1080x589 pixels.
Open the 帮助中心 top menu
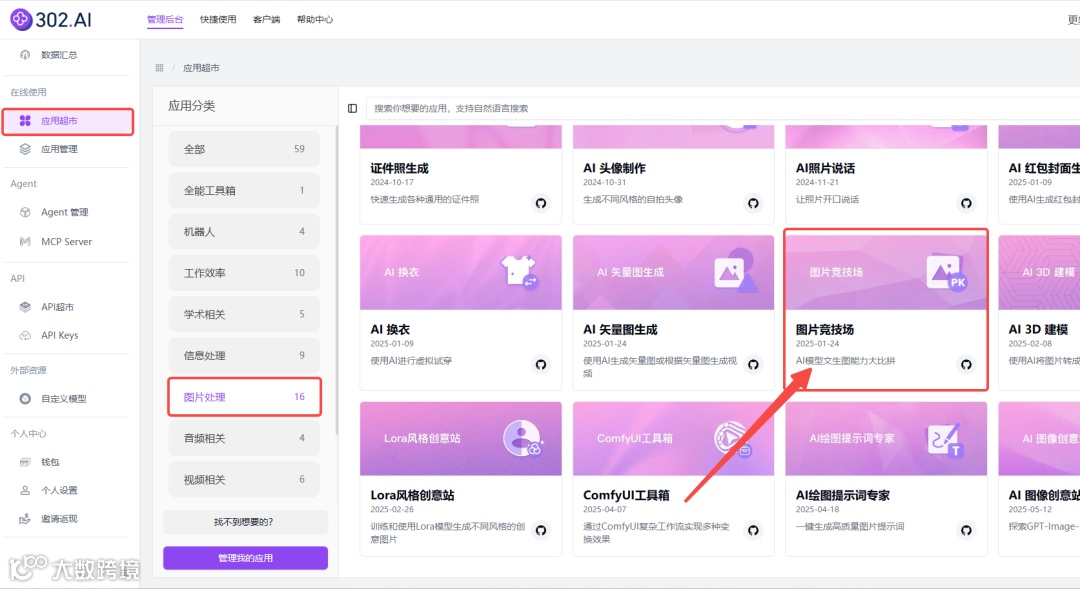[x=315, y=19]
